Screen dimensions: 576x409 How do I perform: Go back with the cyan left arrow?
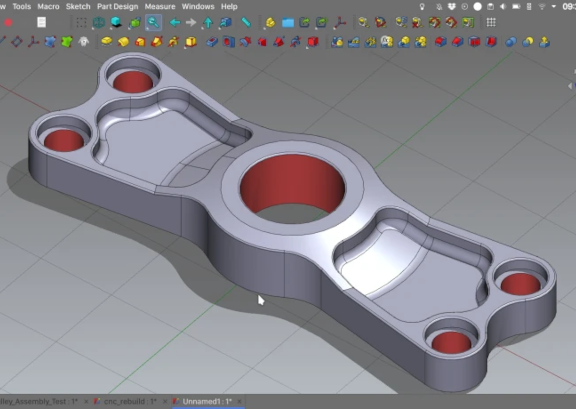coord(174,23)
